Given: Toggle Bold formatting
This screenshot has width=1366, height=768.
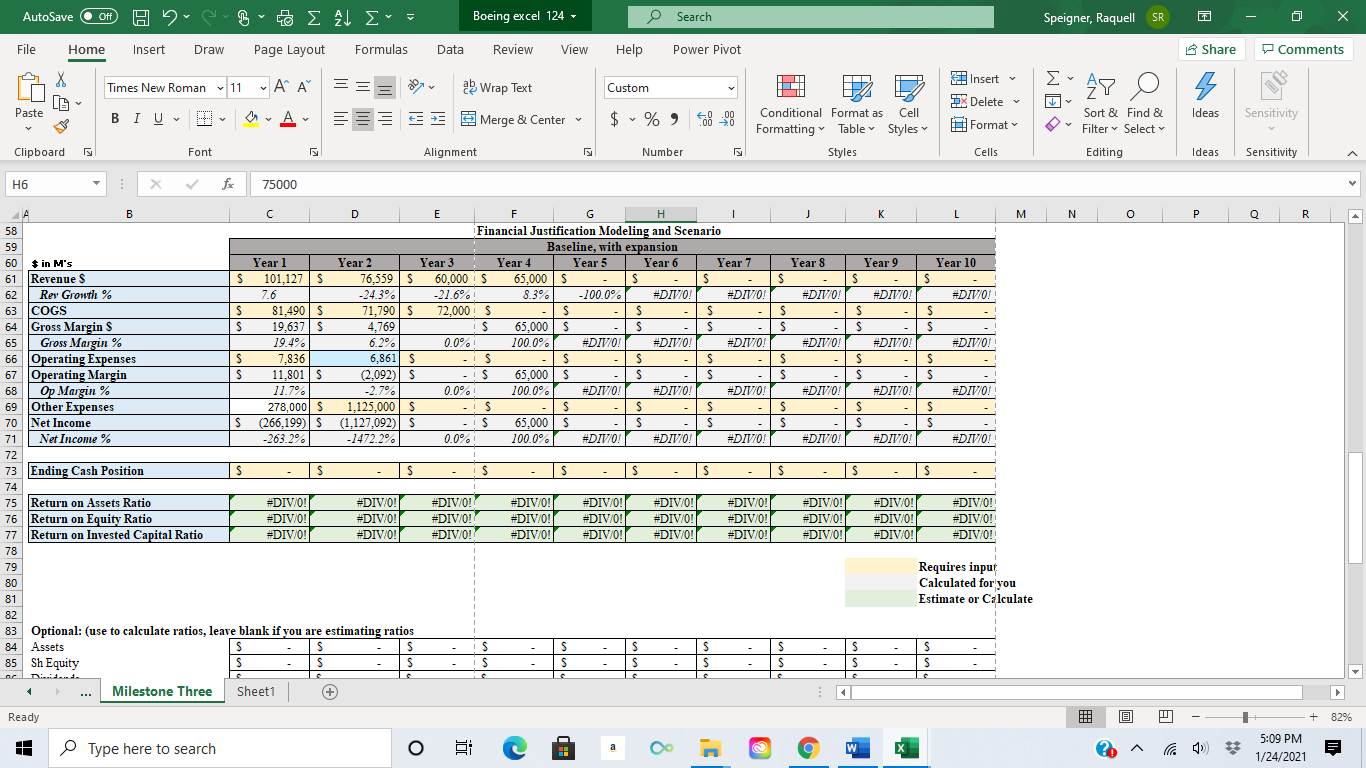Looking at the screenshot, I should pos(114,118).
